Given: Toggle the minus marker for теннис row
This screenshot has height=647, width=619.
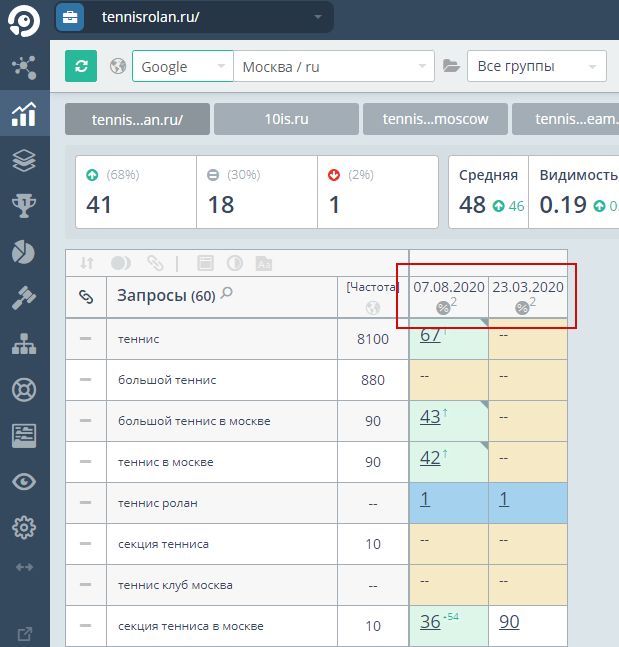Looking at the screenshot, I should pyautogui.click(x=86, y=339).
